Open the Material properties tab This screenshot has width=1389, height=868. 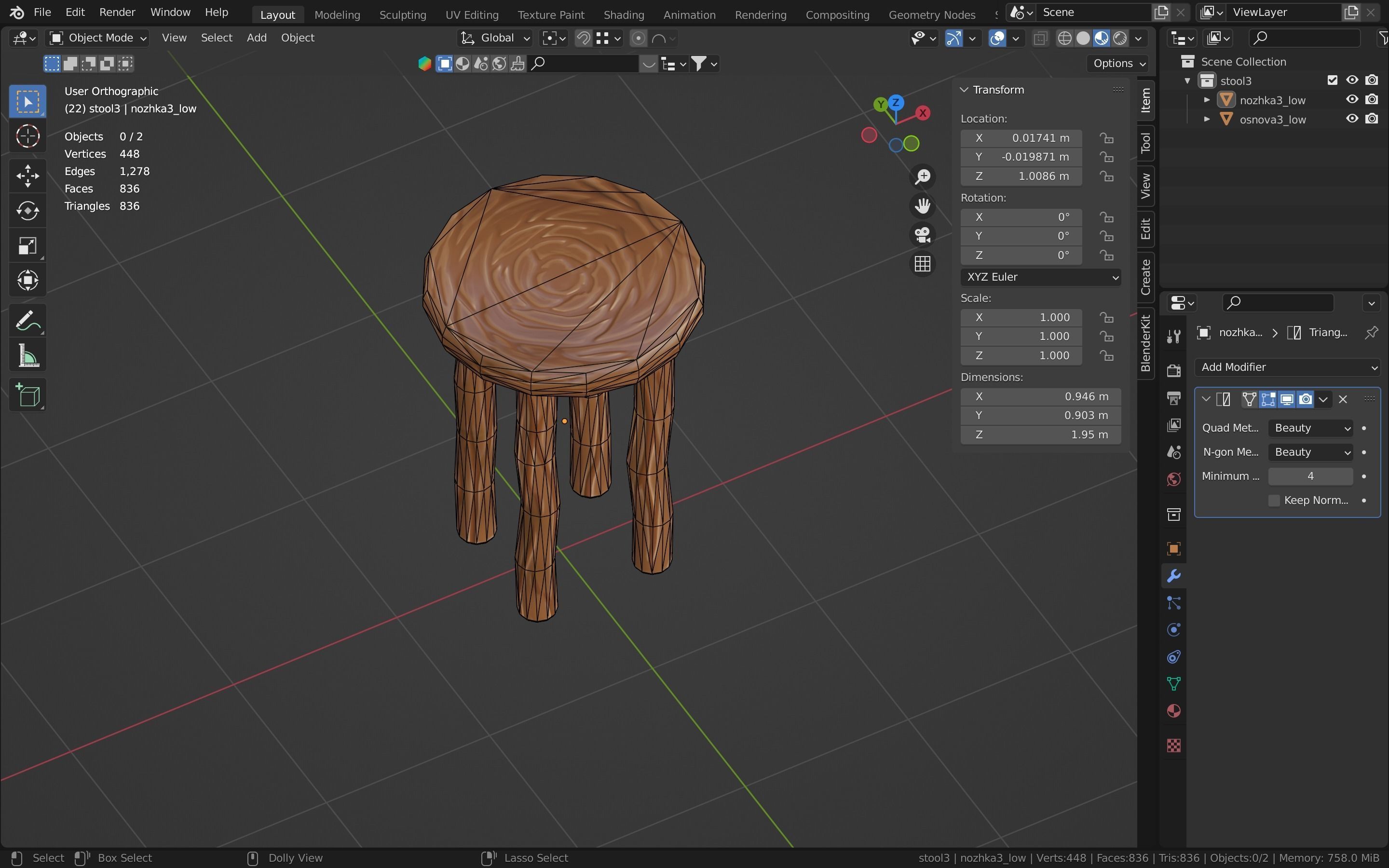[1174, 711]
